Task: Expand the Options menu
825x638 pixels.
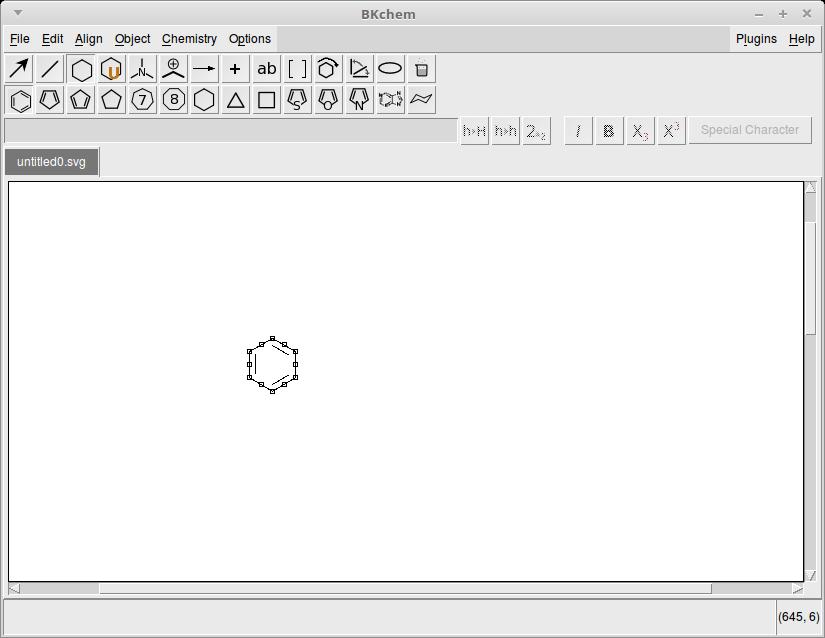Action: (x=249, y=39)
